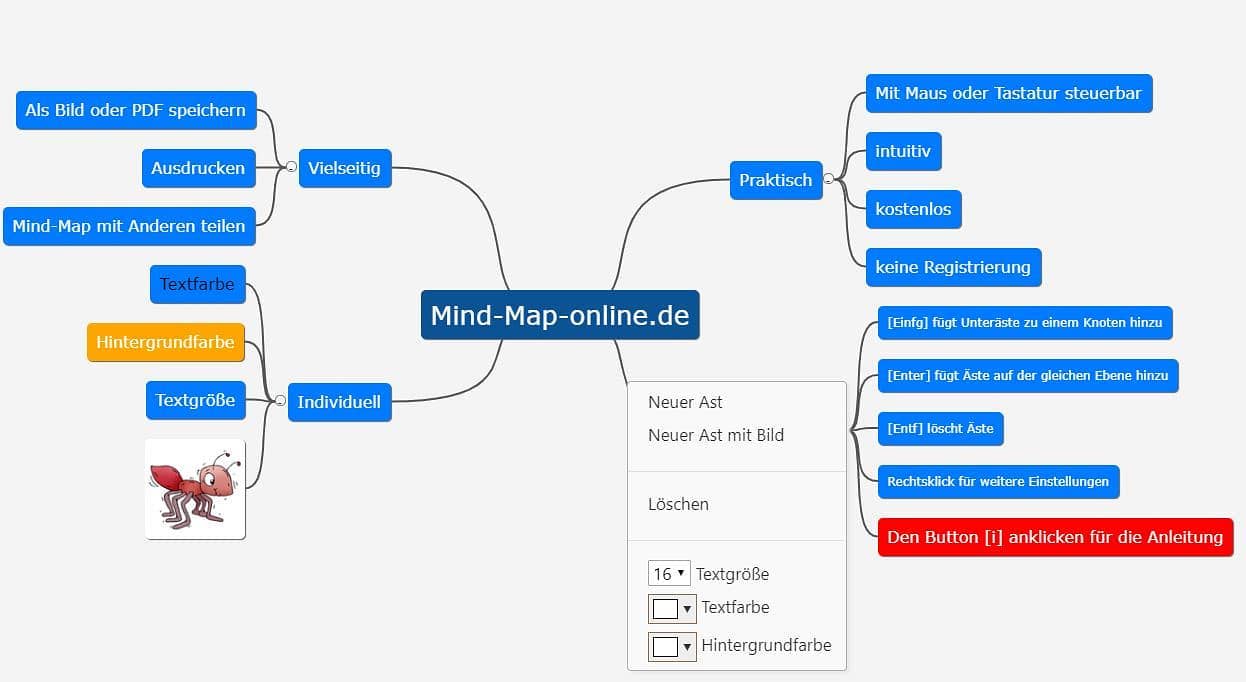
Task: Select the '[Entf] löscht Äste' node
Action: click(x=940, y=428)
